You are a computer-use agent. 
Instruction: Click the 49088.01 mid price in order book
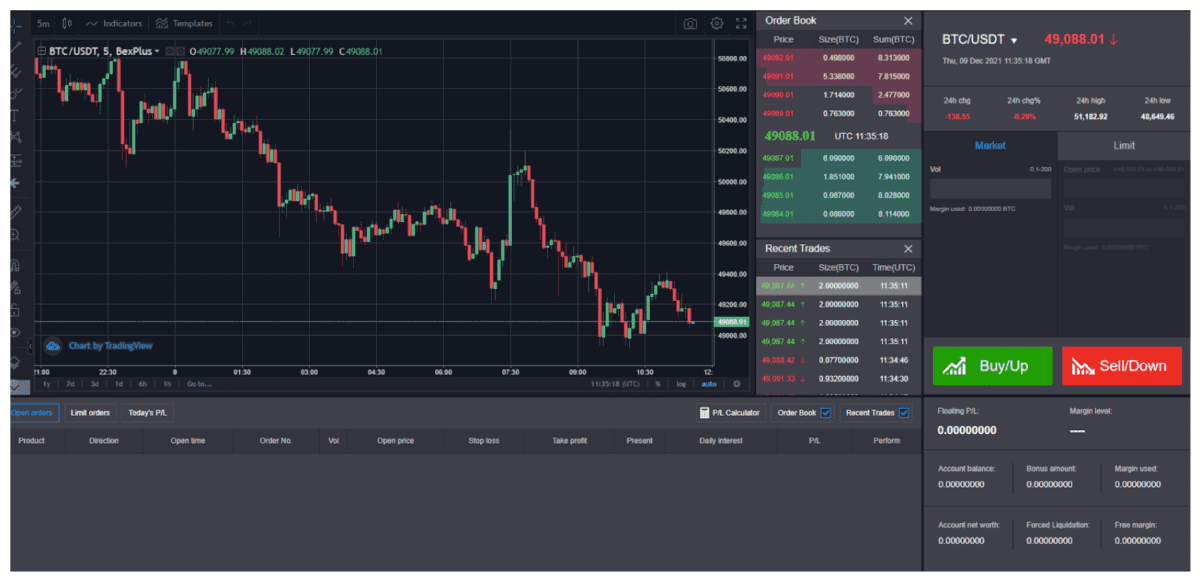(x=790, y=135)
